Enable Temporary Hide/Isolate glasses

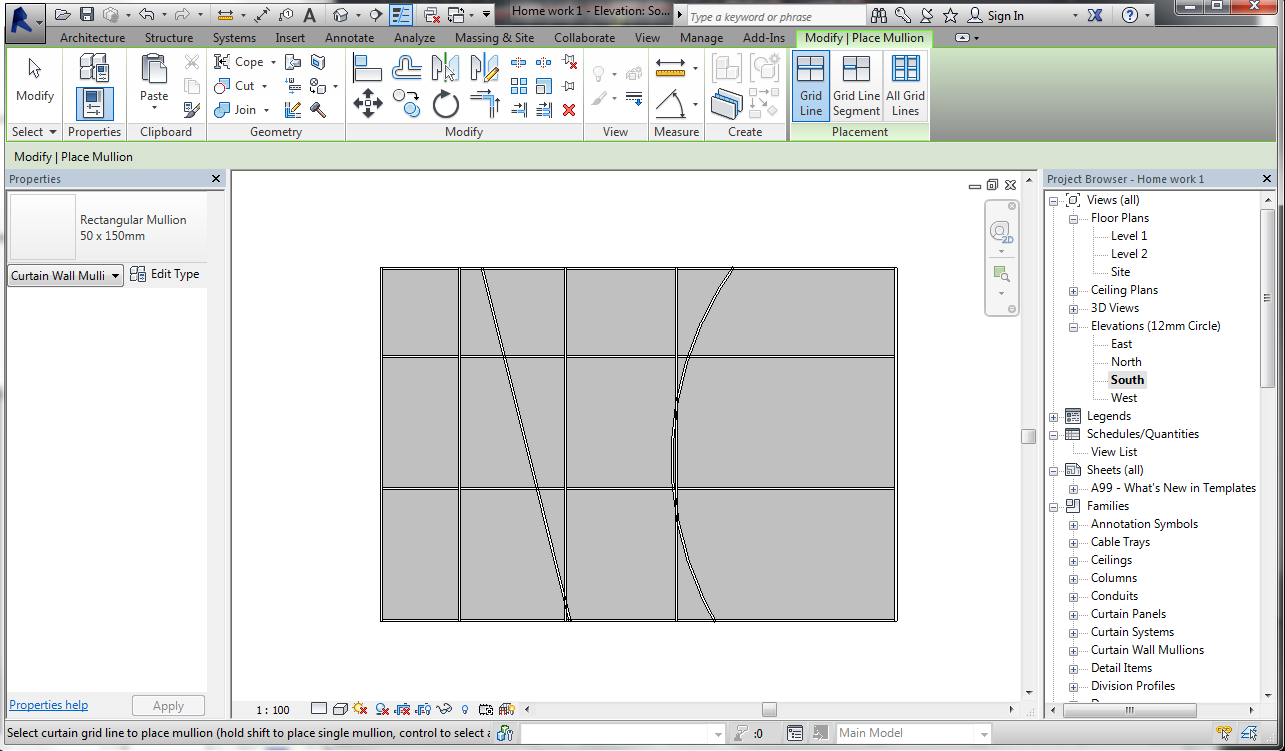pos(444,709)
